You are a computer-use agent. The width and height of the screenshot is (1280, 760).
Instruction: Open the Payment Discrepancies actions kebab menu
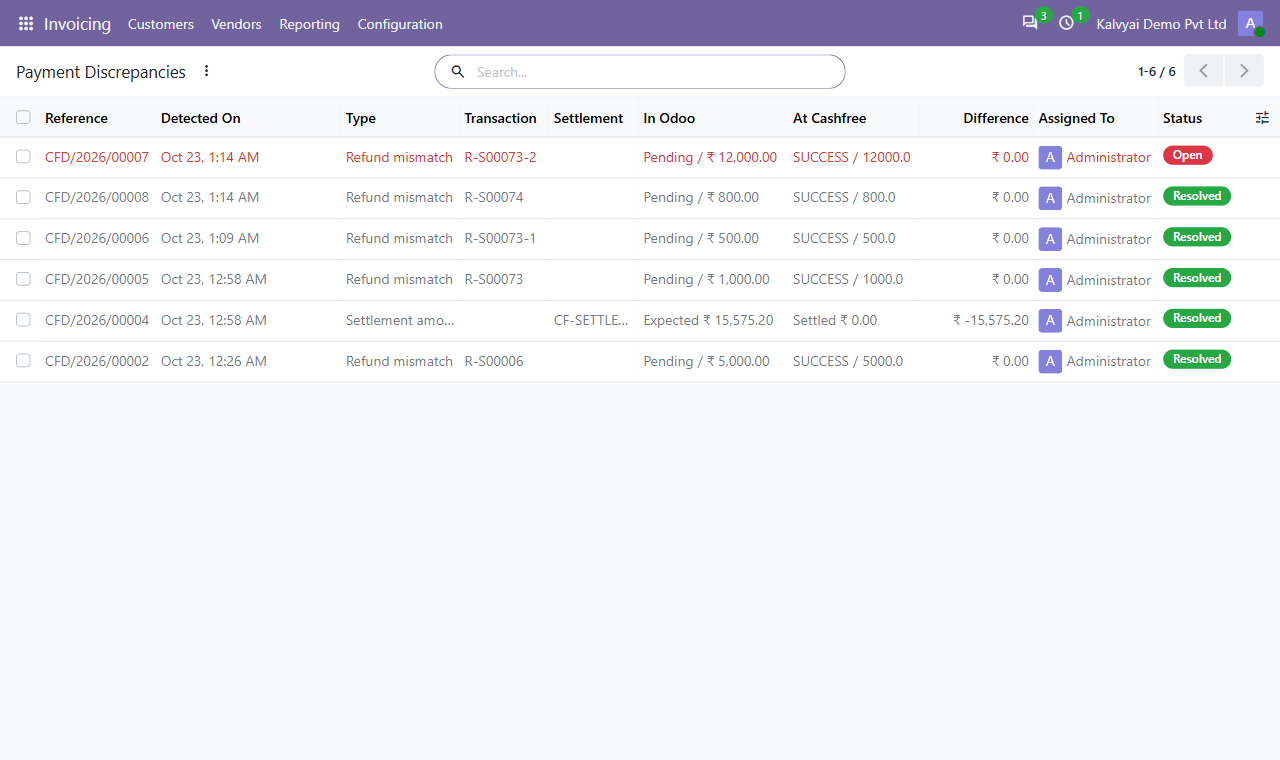207,71
